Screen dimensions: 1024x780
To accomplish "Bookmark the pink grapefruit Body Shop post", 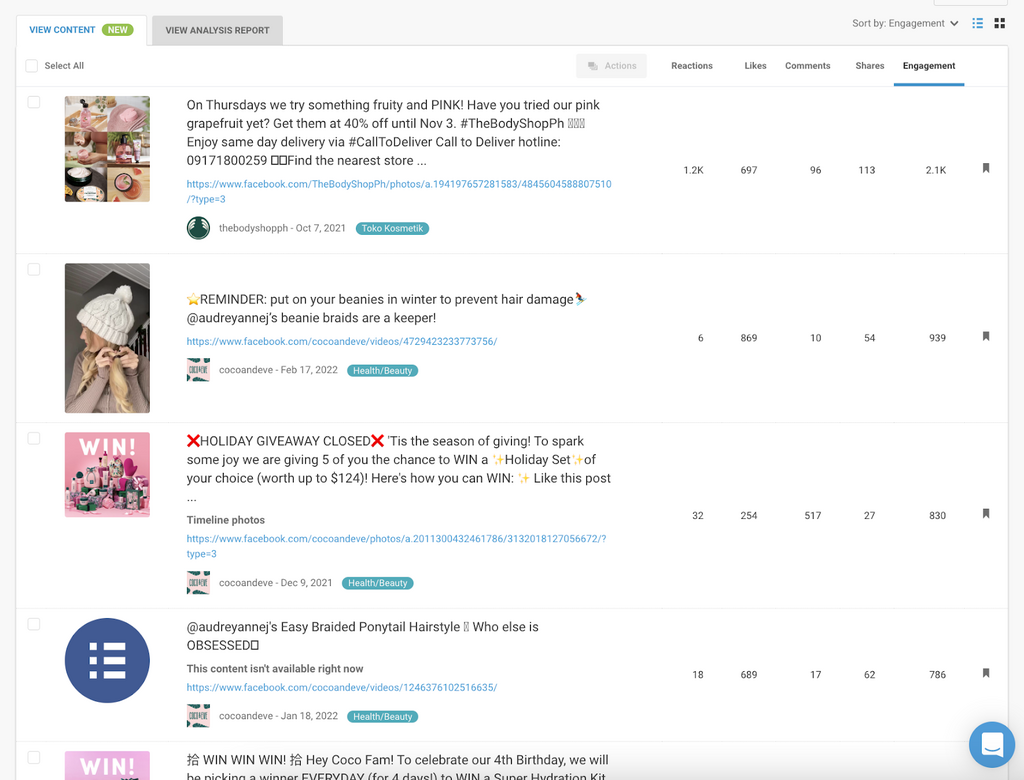I will (x=986, y=169).
